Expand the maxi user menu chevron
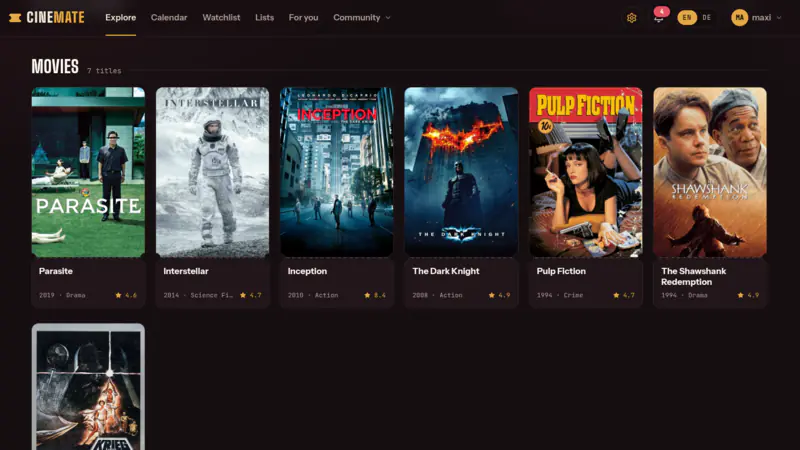The height and width of the screenshot is (450, 800). 779,18
